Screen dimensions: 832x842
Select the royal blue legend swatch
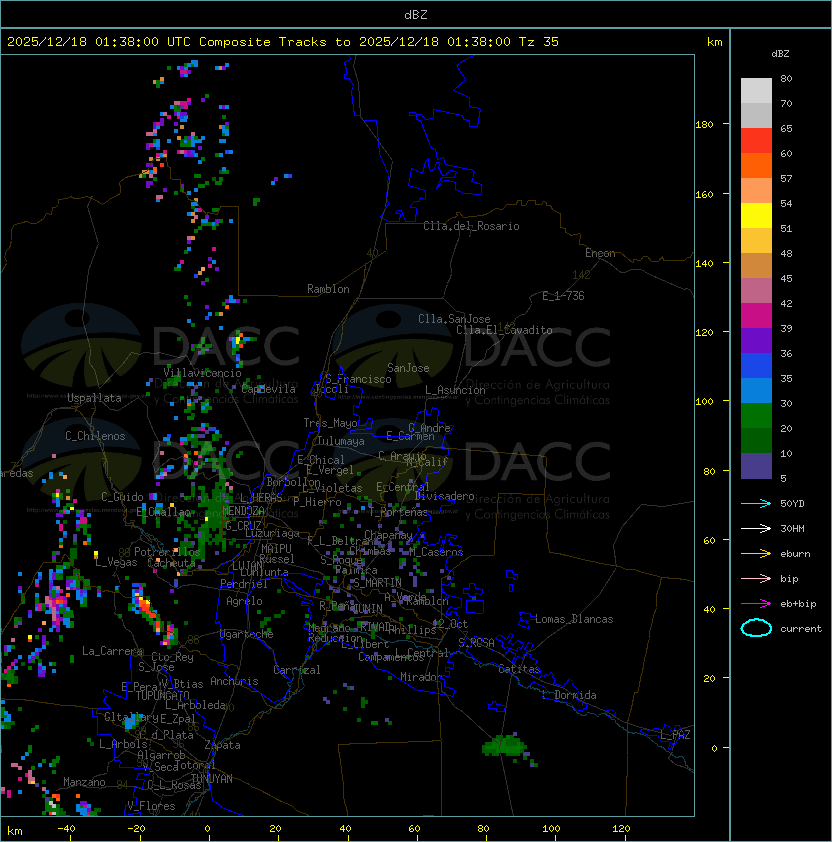(x=756, y=366)
